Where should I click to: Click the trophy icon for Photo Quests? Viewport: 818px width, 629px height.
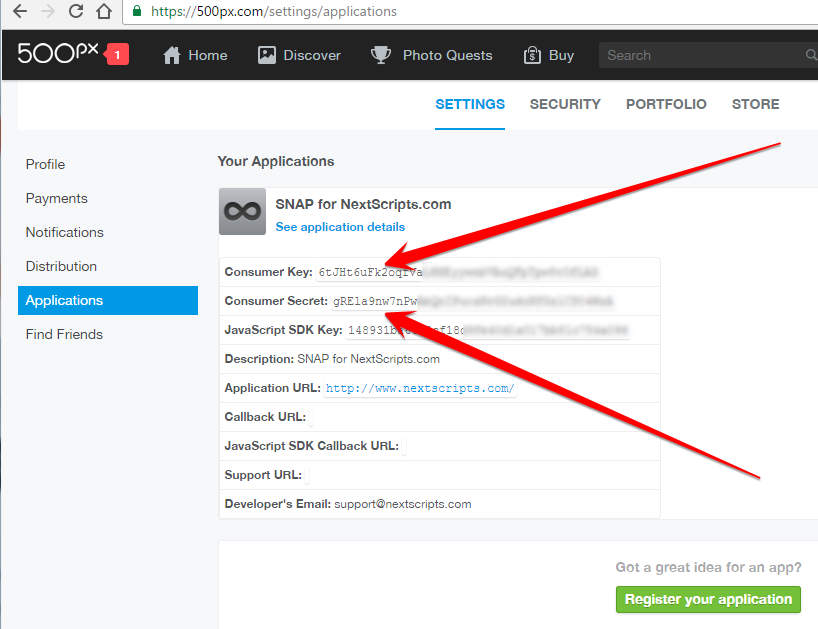[381, 55]
